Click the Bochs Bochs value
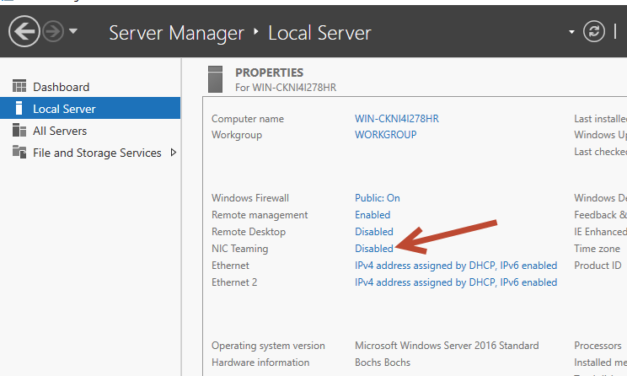Screen dimensions: 627x376 [x=382, y=362]
